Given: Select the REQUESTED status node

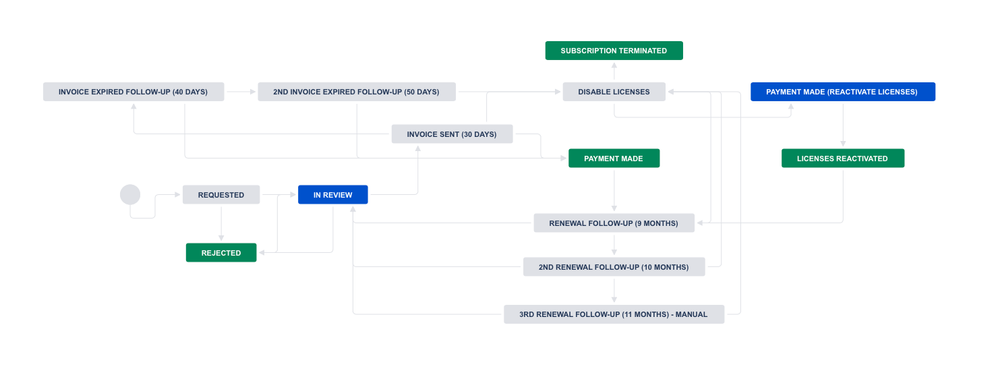Looking at the screenshot, I should 221,195.
